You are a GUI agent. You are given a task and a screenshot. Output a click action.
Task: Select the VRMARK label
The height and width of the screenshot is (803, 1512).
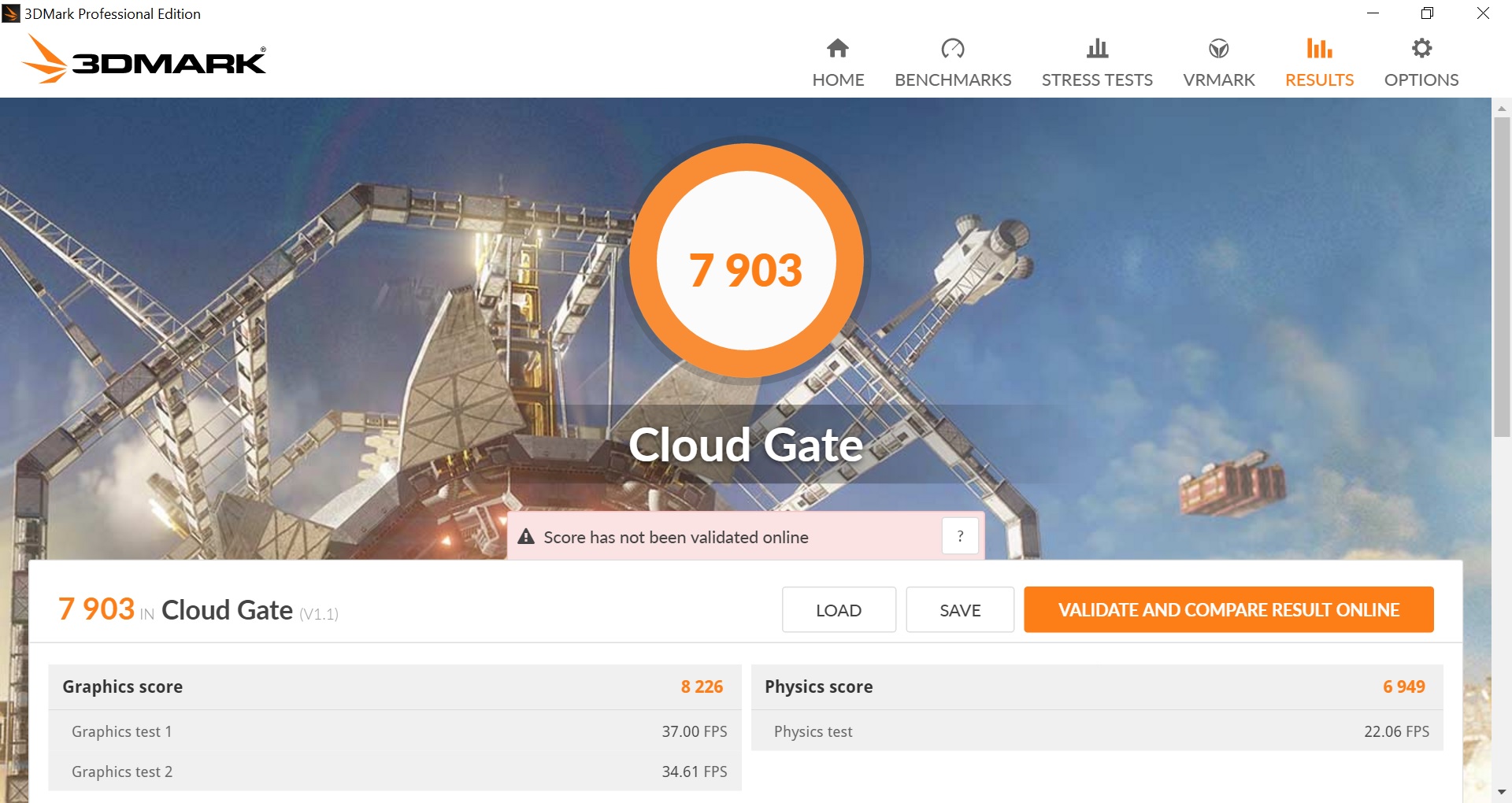[1219, 80]
